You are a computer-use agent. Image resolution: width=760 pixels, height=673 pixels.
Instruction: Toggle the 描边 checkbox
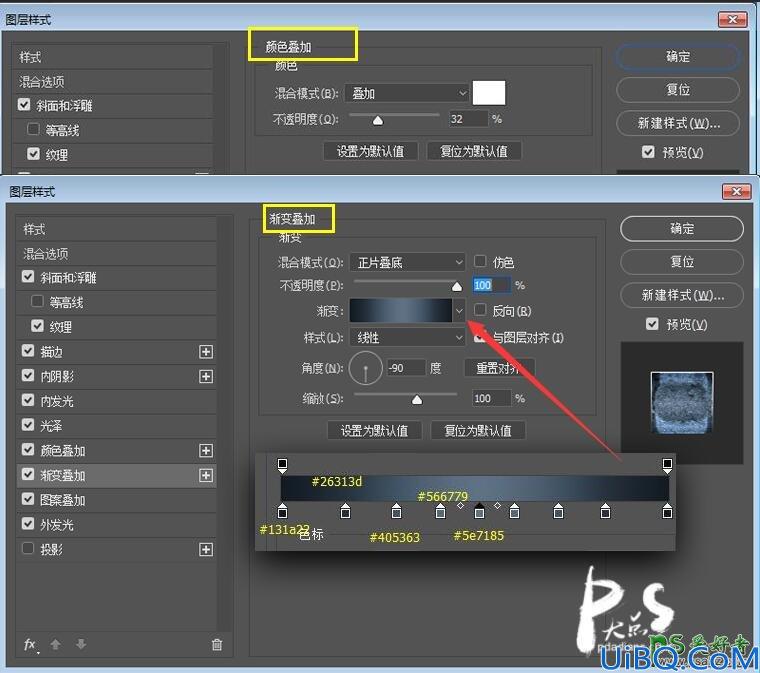pyautogui.click(x=28, y=350)
